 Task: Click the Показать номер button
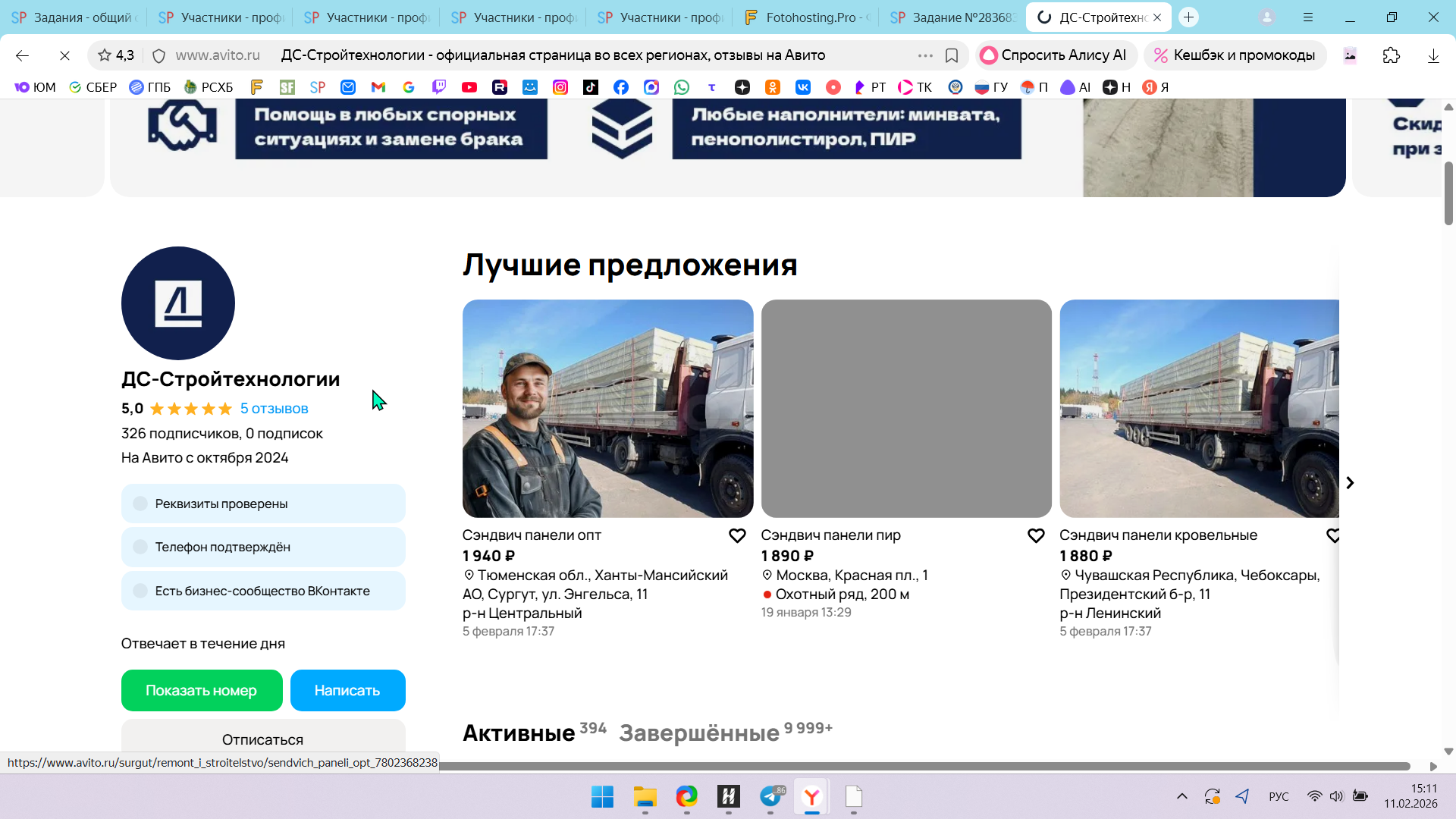(201, 690)
